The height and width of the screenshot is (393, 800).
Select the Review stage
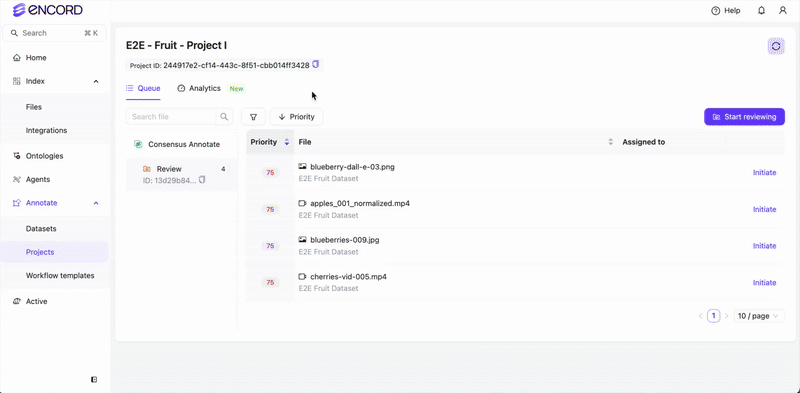point(182,175)
